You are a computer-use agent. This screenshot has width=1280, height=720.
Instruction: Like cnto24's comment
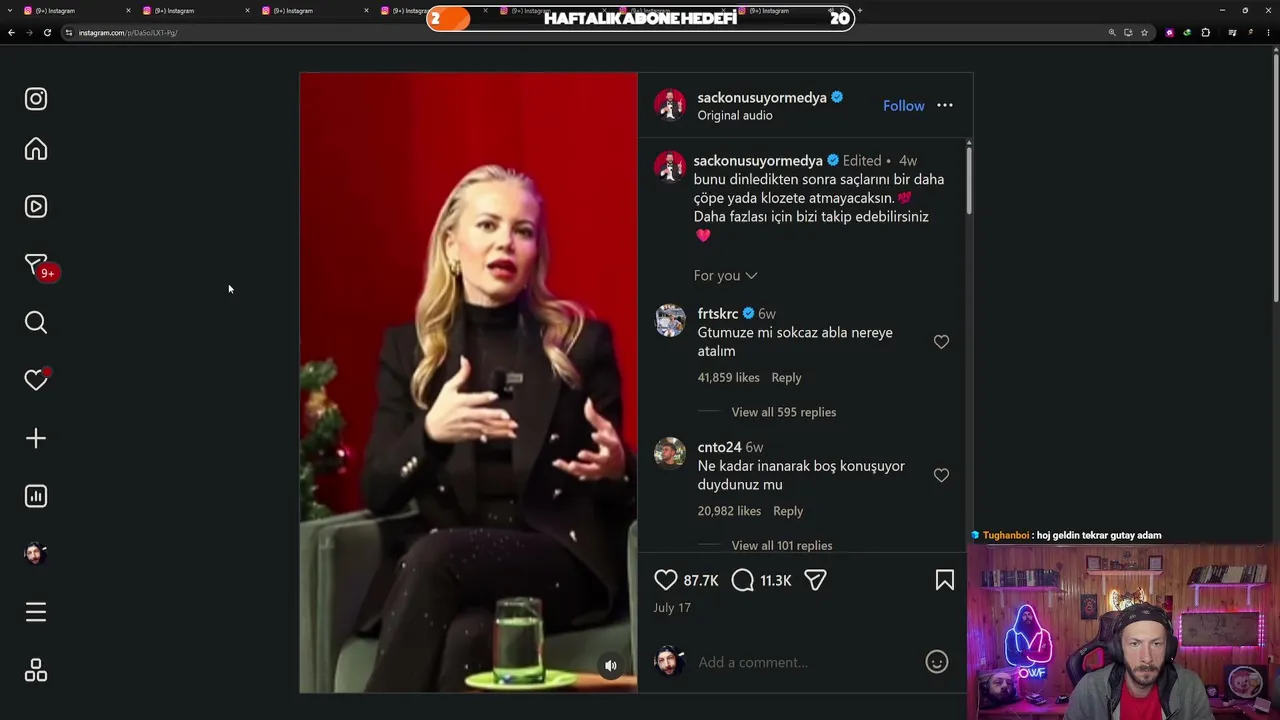pyautogui.click(x=941, y=475)
